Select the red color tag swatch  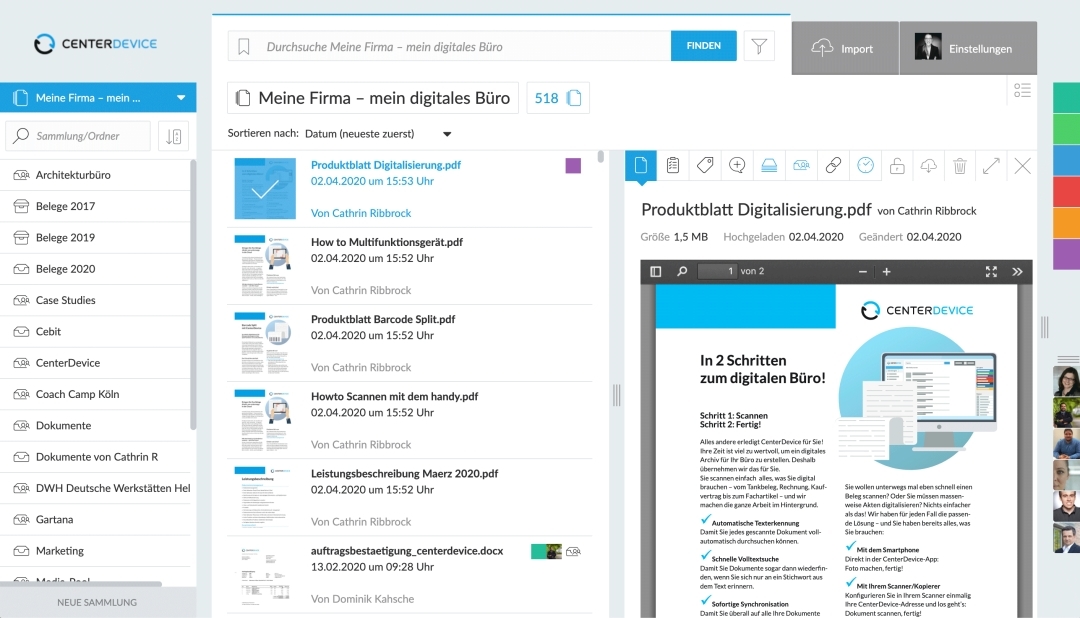1066,190
